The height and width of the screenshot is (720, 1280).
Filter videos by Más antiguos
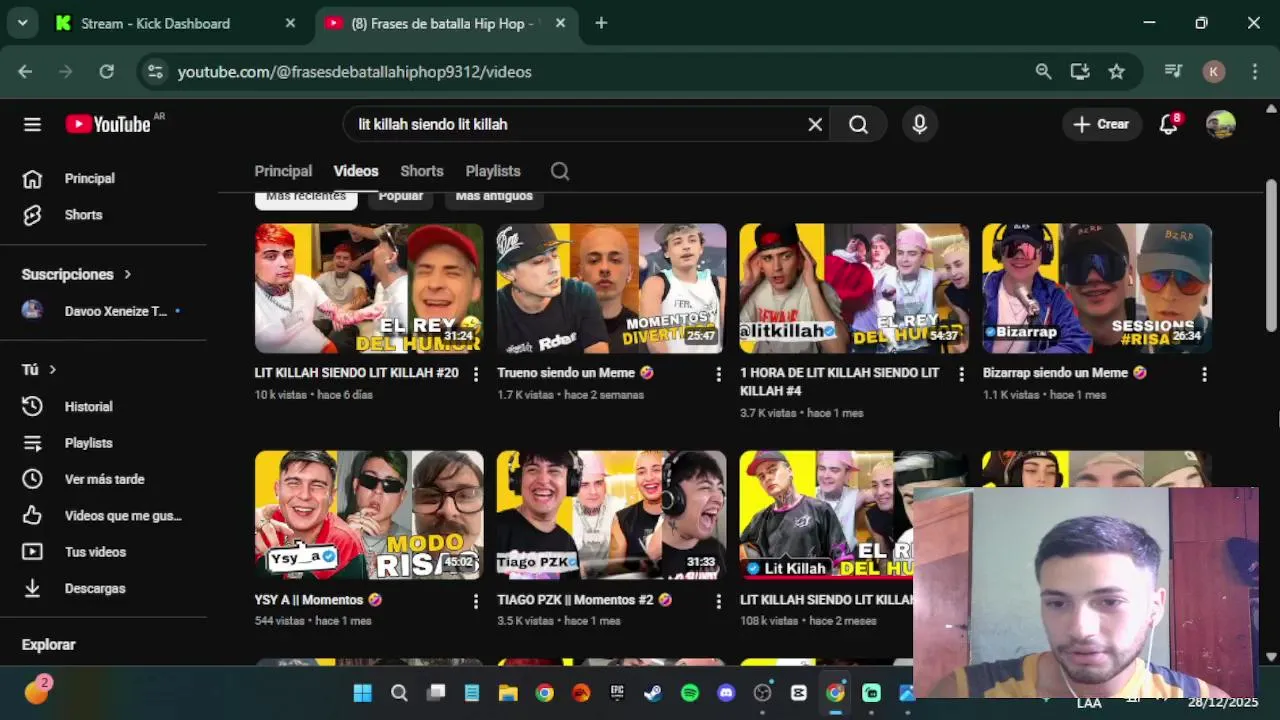(494, 197)
